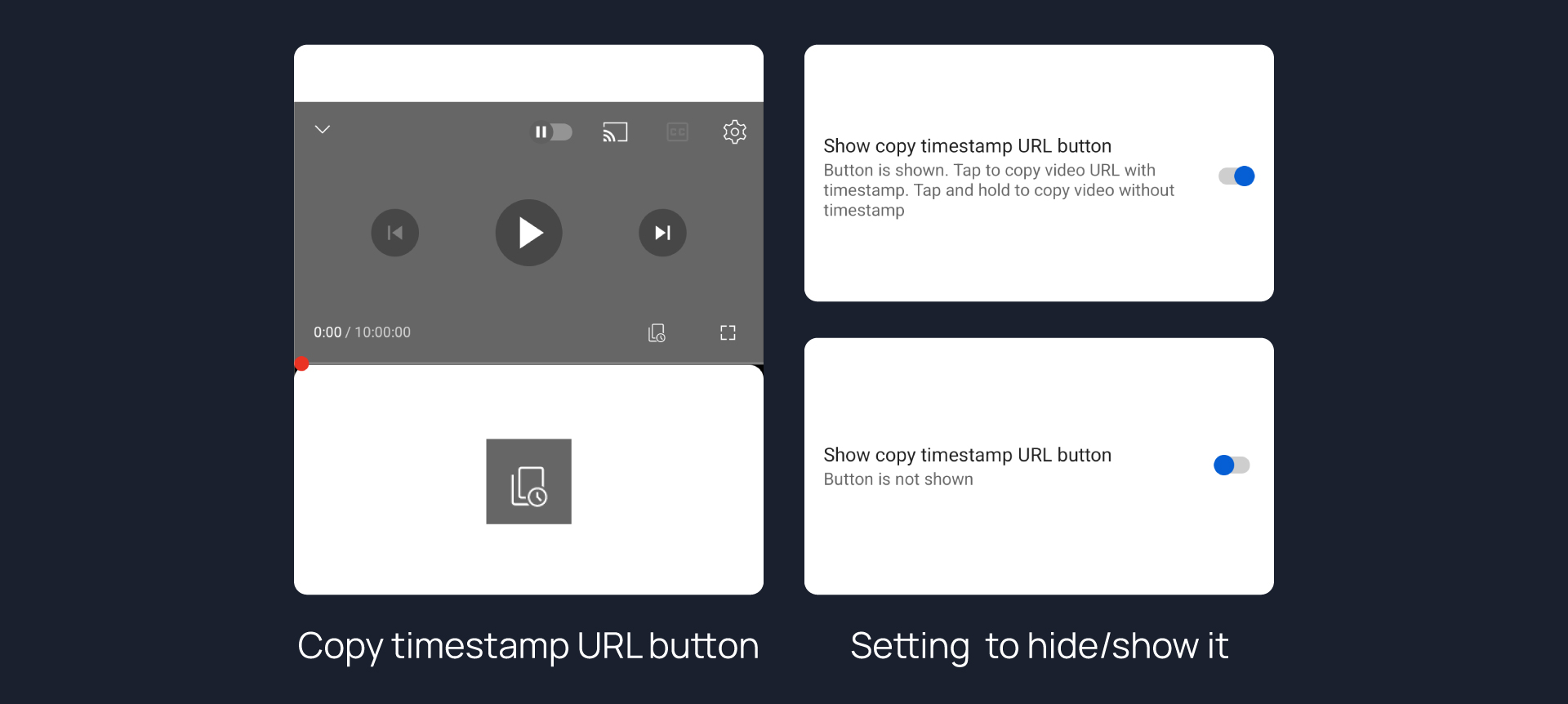Turn on closed captions (CC) icon
The image size is (1568, 704).
click(x=677, y=132)
